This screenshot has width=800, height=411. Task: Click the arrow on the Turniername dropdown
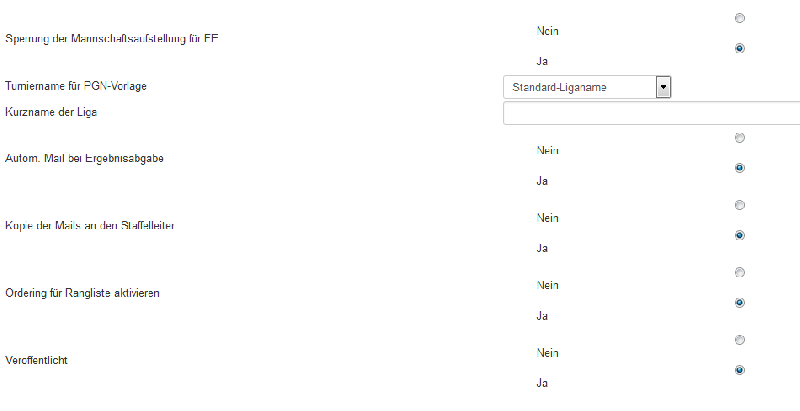coord(662,87)
